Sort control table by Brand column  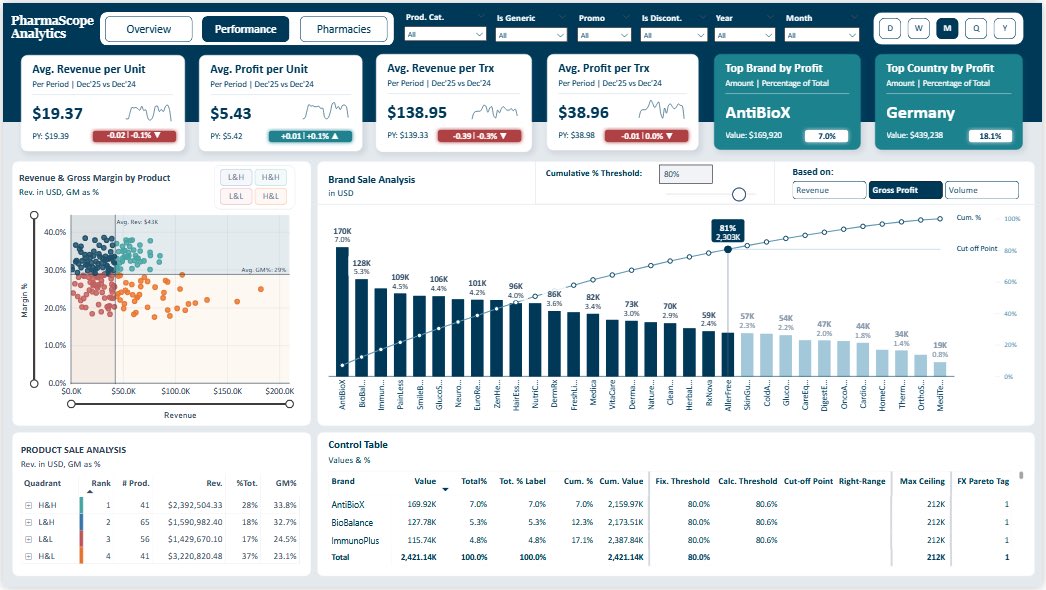(x=343, y=481)
